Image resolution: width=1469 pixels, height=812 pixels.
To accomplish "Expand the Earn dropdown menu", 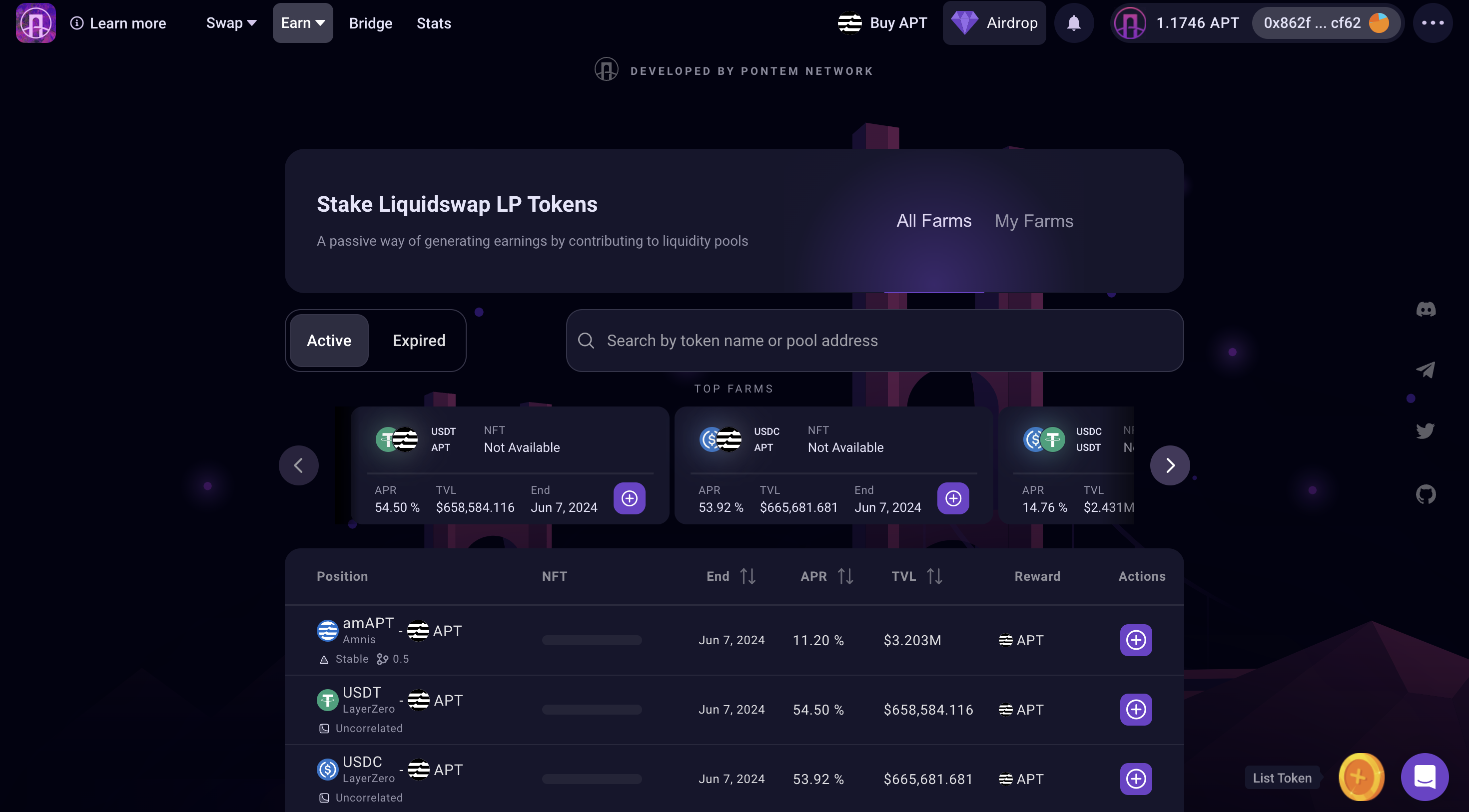I will (x=302, y=23).
